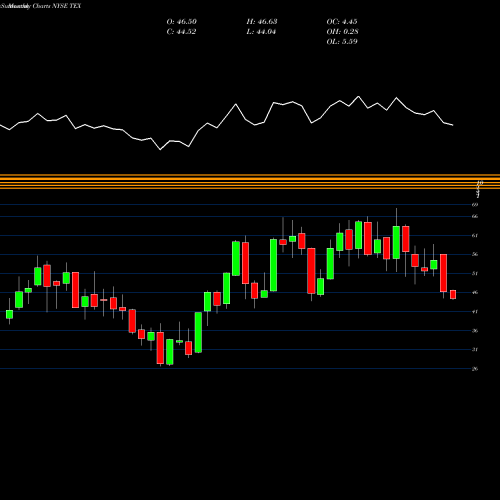The height and width of the screenshot is (500, 500).
Task: Select the high value H: 46.63
Action: click(x=262, y=22)
